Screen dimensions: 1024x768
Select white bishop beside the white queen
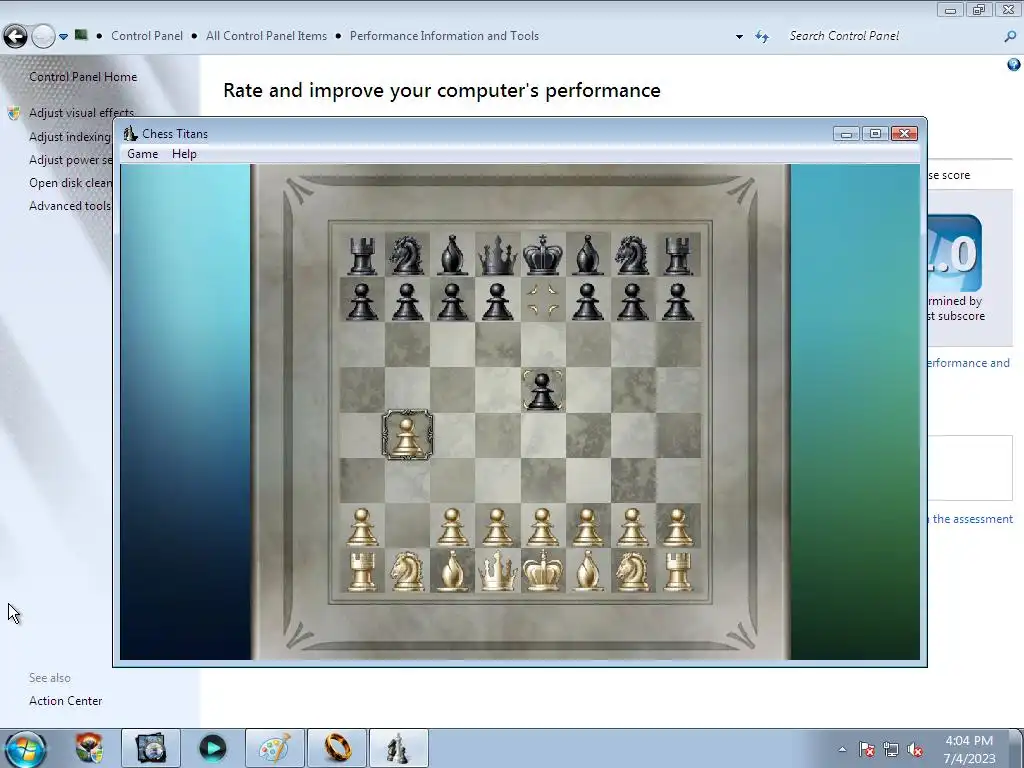(x=453, y=571)
